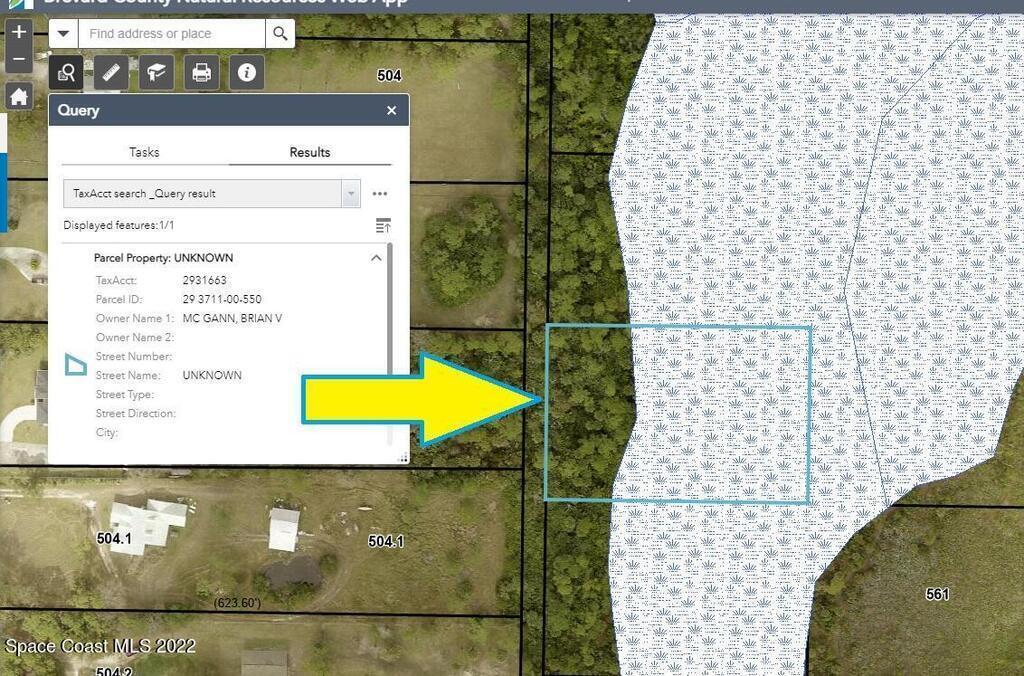
Task: Switch to the Tasks tab
Action: 144,152
